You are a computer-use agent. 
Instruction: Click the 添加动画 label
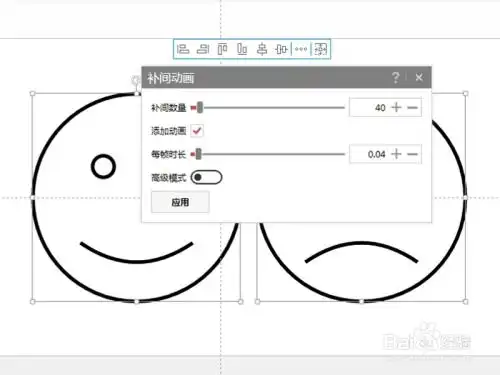pyautogui.click(x=168, y=131)
